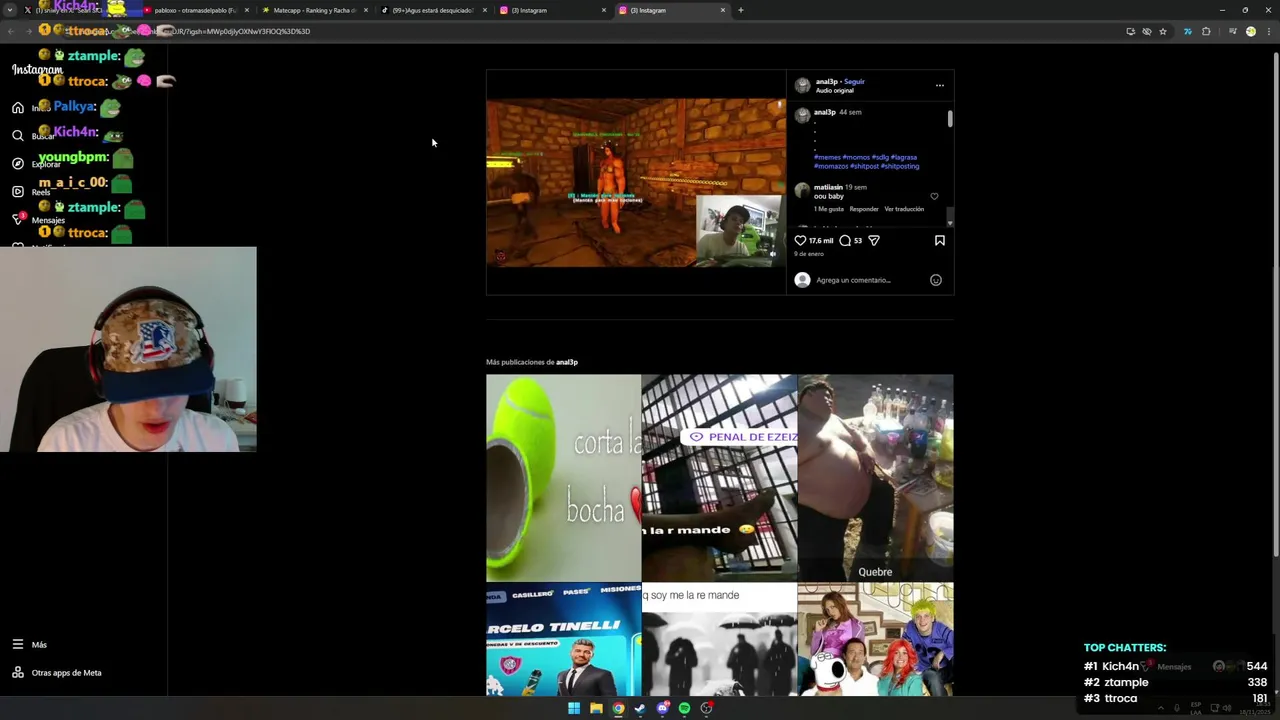Viewport: 1280px width, 720px height.
Task: Like matiiasin's comment with small heart
Action: (934, 196)
